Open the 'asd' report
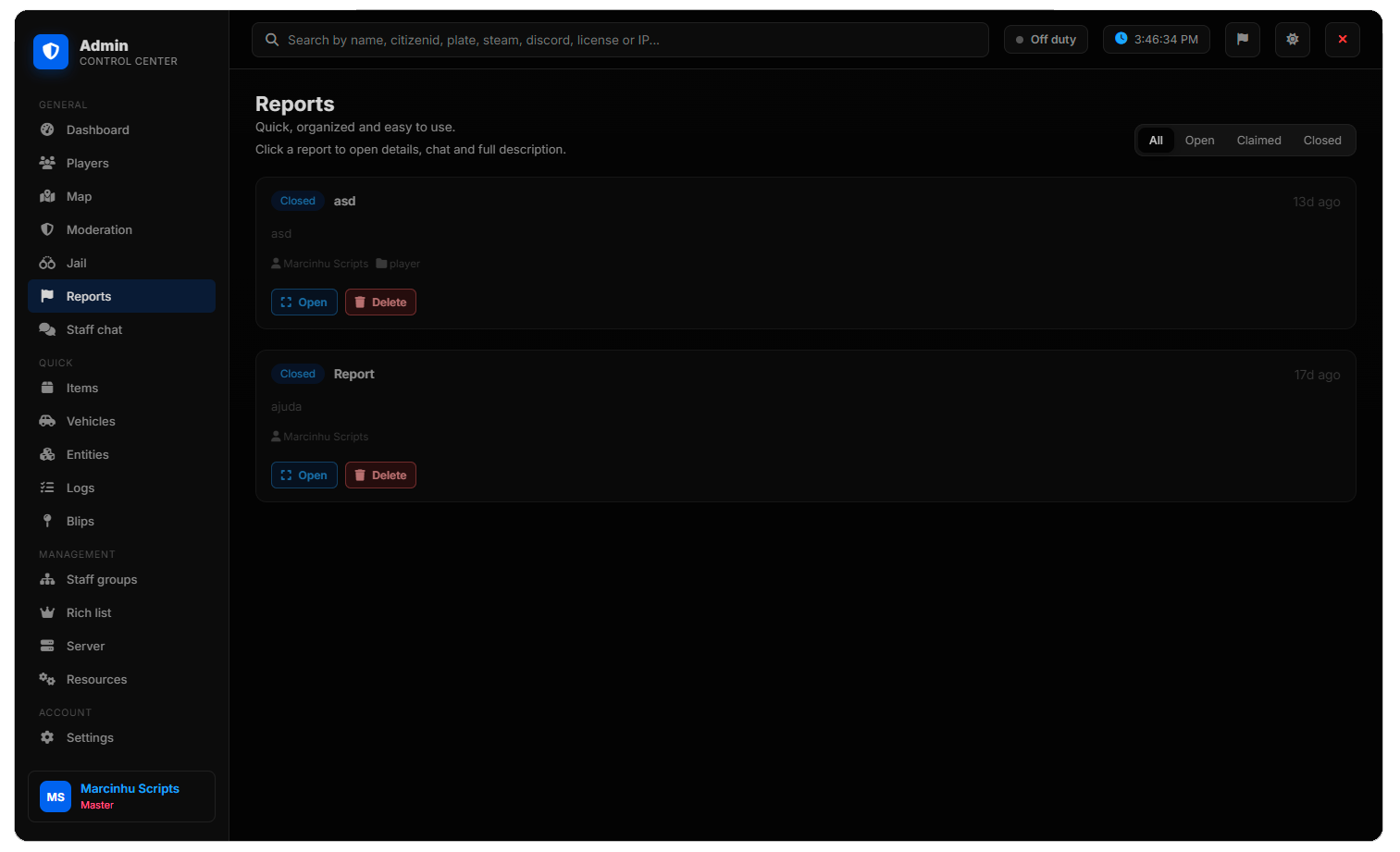Image resolution: width=1400 pixels, height=852 pixels. 304,303
